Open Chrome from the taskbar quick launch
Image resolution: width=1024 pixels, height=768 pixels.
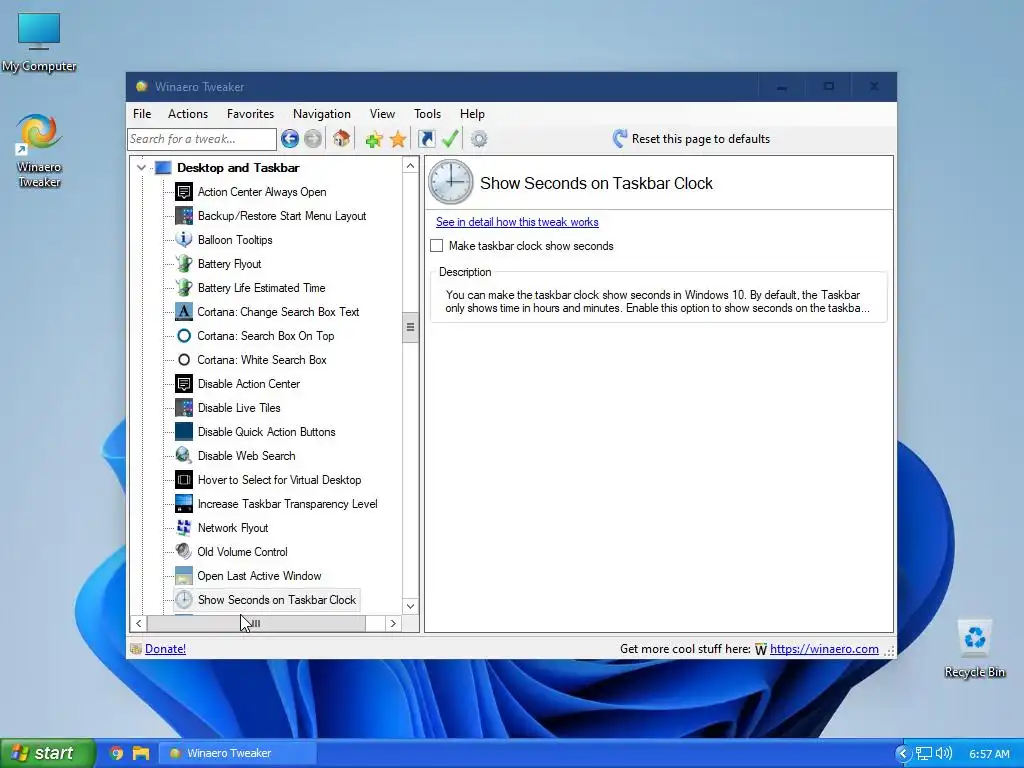[116, 754]
